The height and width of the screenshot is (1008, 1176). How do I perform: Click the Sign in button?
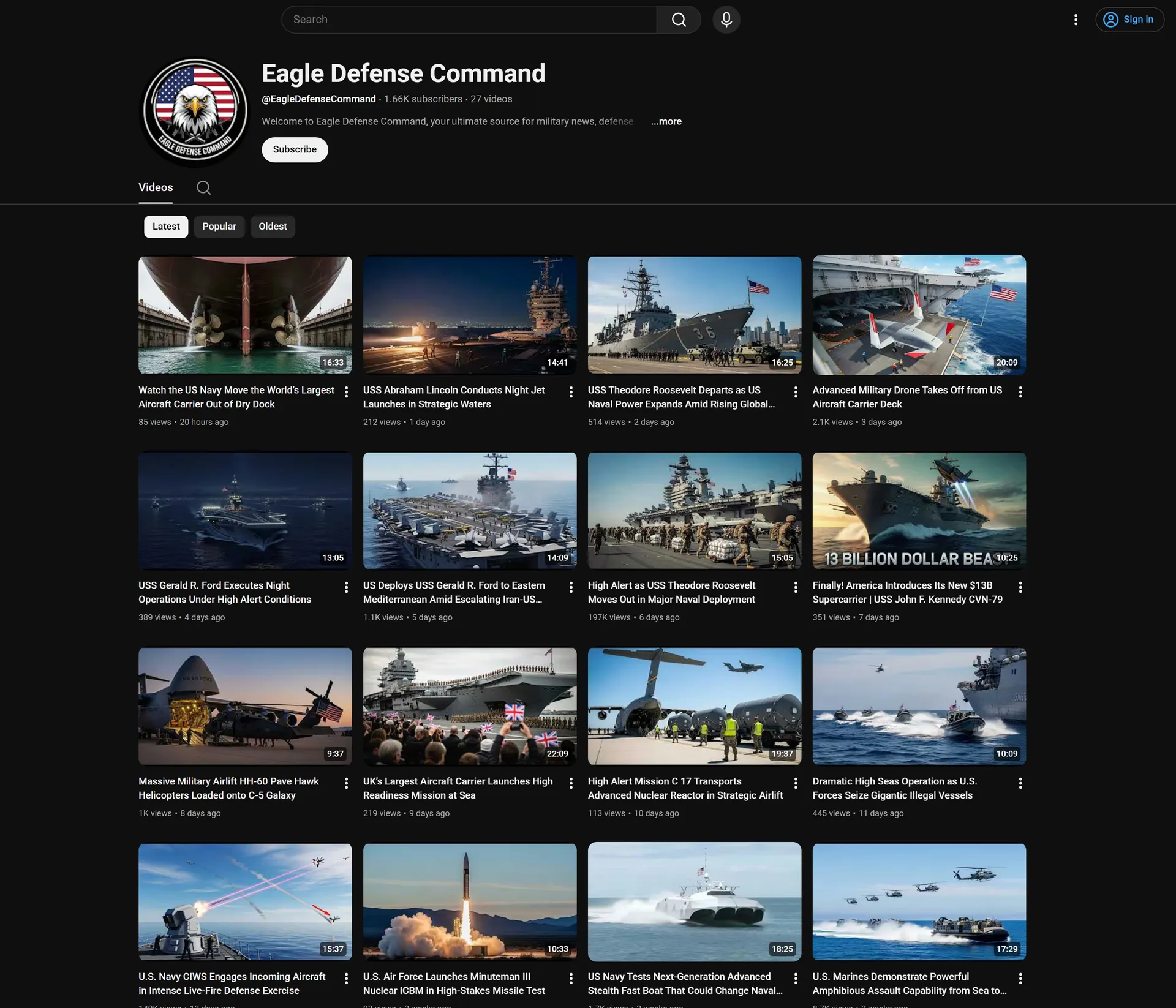[1129, 20]
